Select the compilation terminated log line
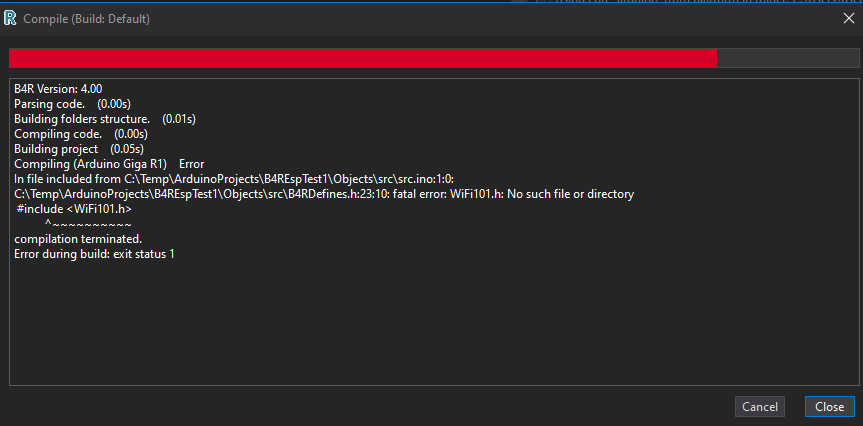 pyautogui.click(x=78, y=239)
